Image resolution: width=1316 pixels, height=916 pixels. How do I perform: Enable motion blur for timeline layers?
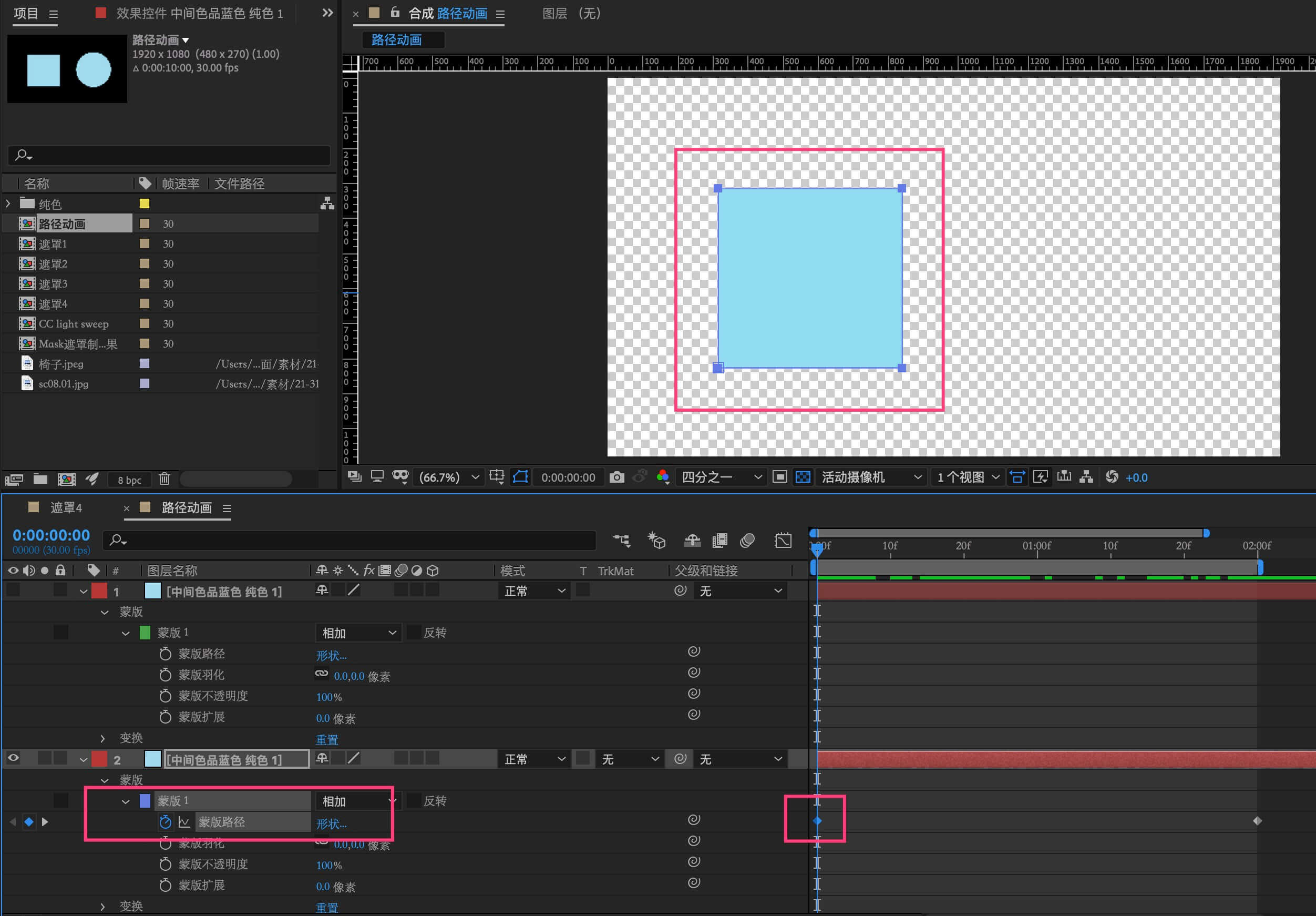747,541
